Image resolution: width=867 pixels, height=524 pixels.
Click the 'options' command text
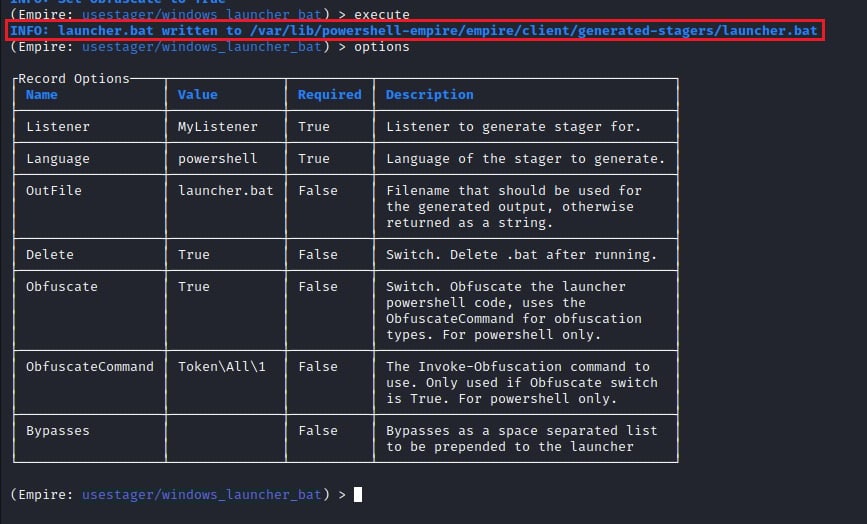(x=382, y=47)
